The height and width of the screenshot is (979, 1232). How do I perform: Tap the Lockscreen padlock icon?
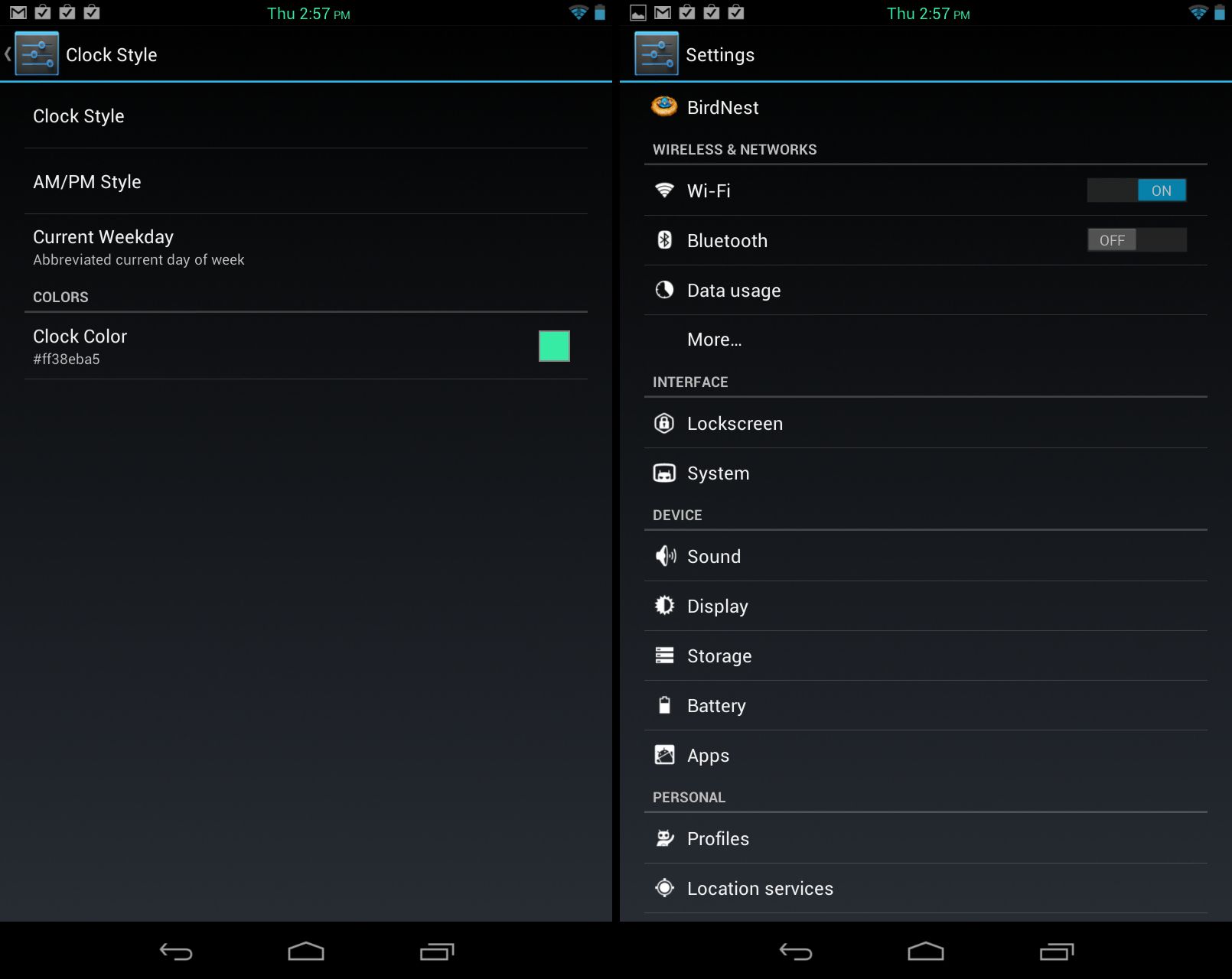(664, 423)
